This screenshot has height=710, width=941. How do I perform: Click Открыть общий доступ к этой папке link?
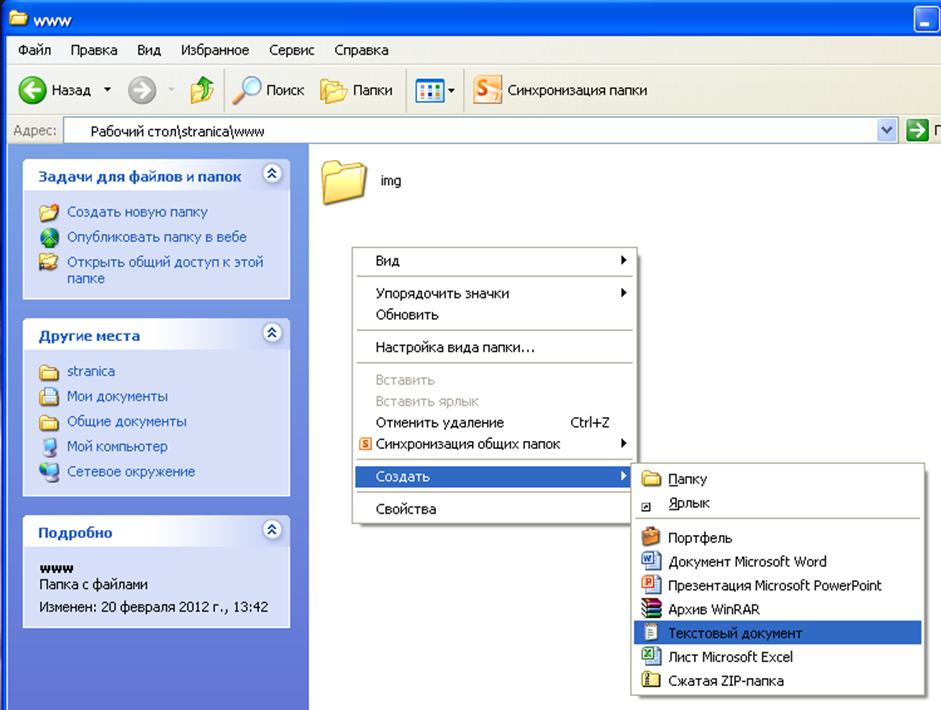pos(165,270)
